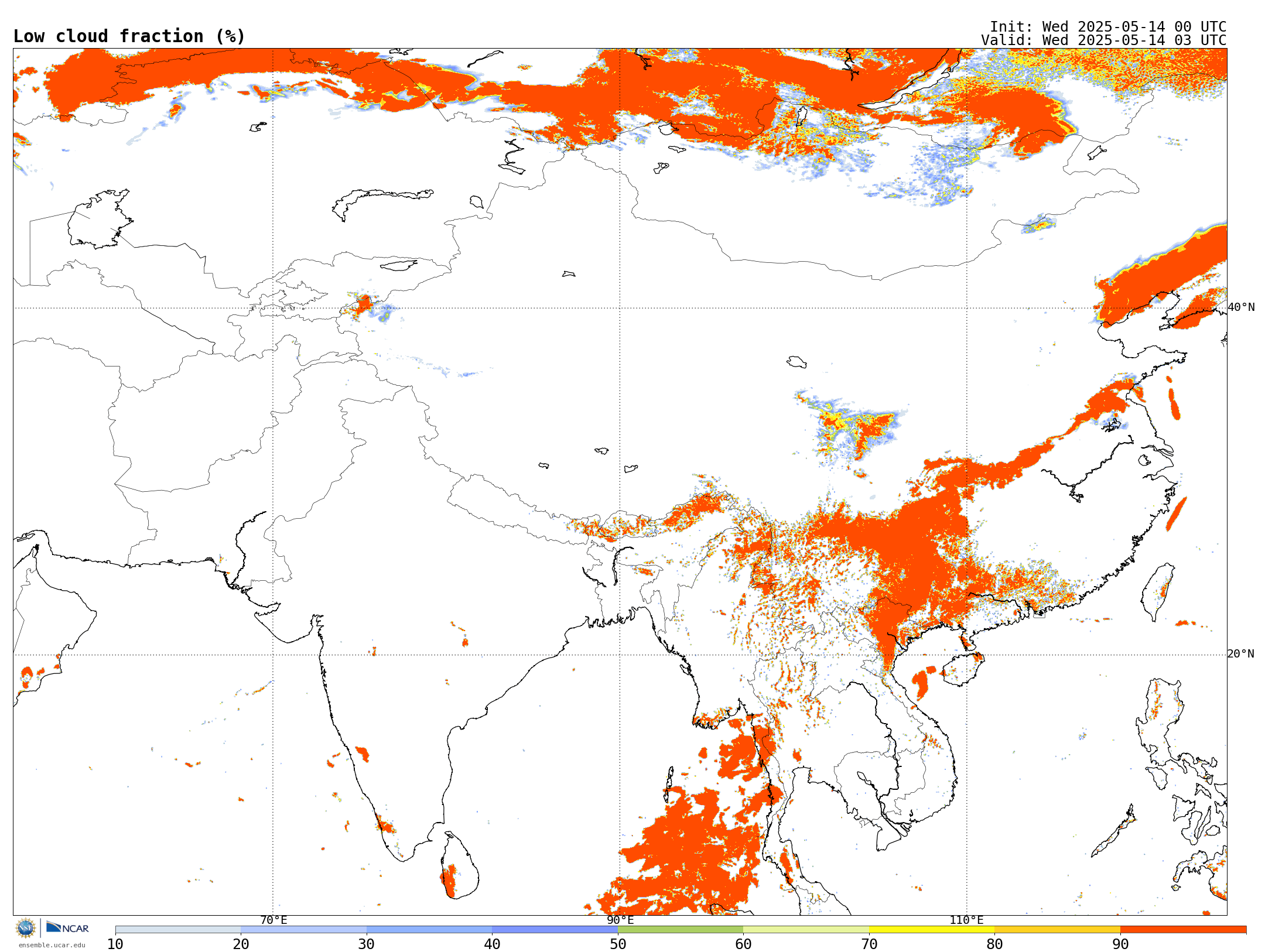Image resolution: width=1265 pixels, height=952 pixels.
Task: Click the 20°N latitude label
Action: [x=1241, y=654]
